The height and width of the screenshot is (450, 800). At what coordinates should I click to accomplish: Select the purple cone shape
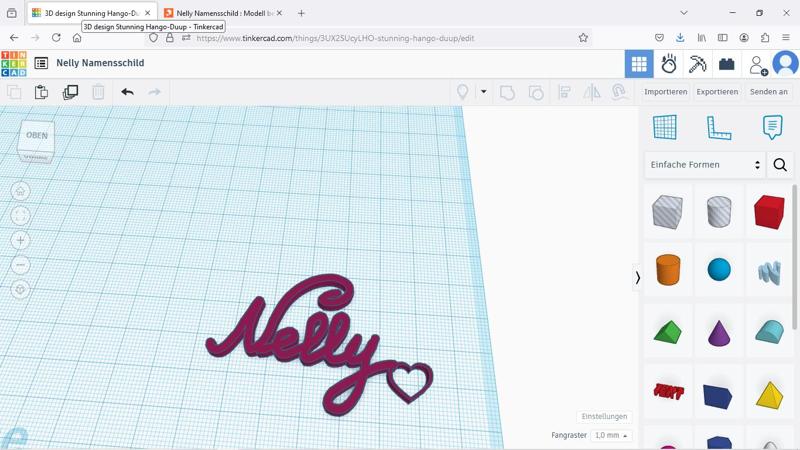[x=719, y=333]
